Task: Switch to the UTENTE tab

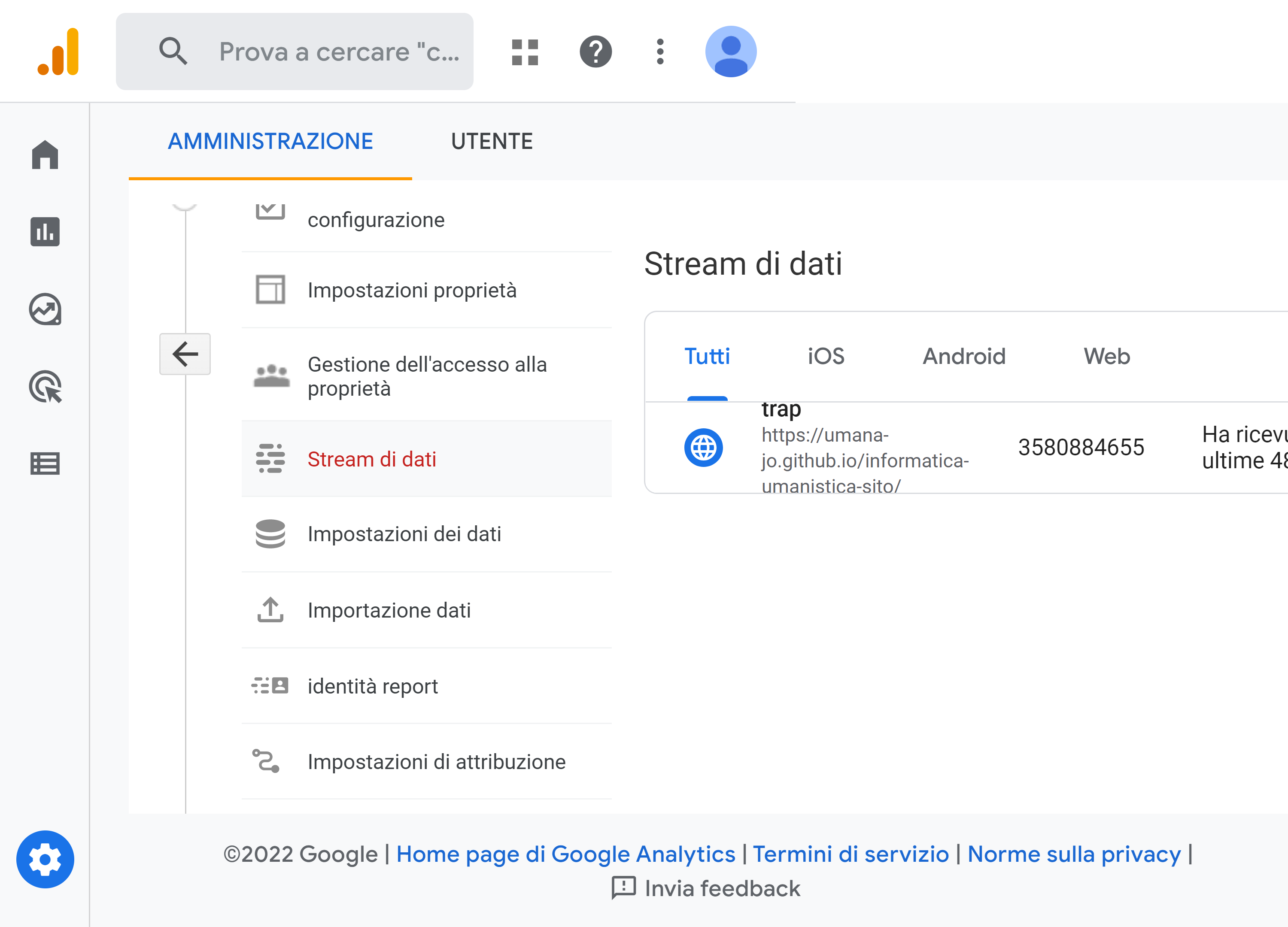Action: point(492,141)
